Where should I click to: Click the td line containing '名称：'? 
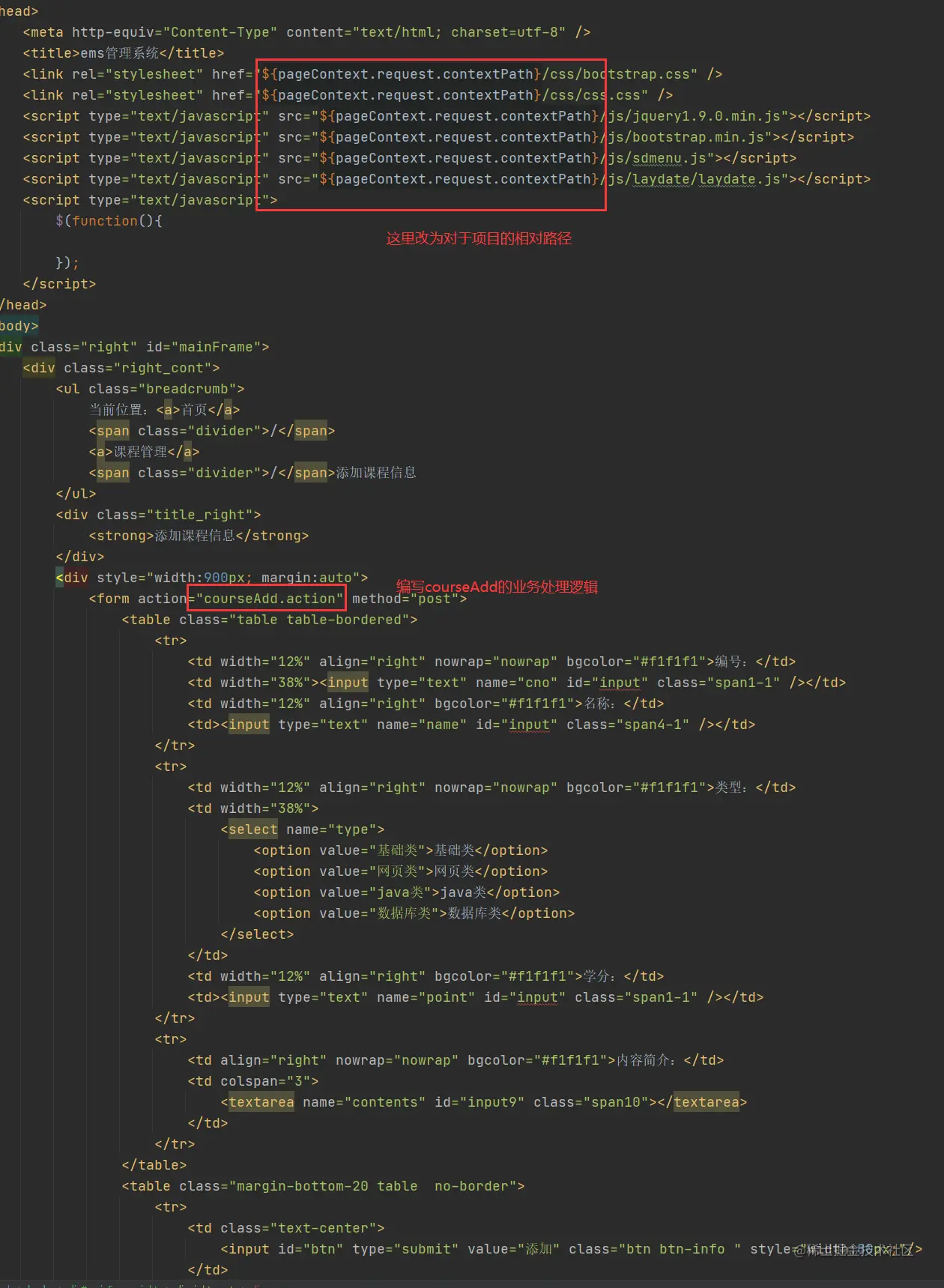click(426, 704)
